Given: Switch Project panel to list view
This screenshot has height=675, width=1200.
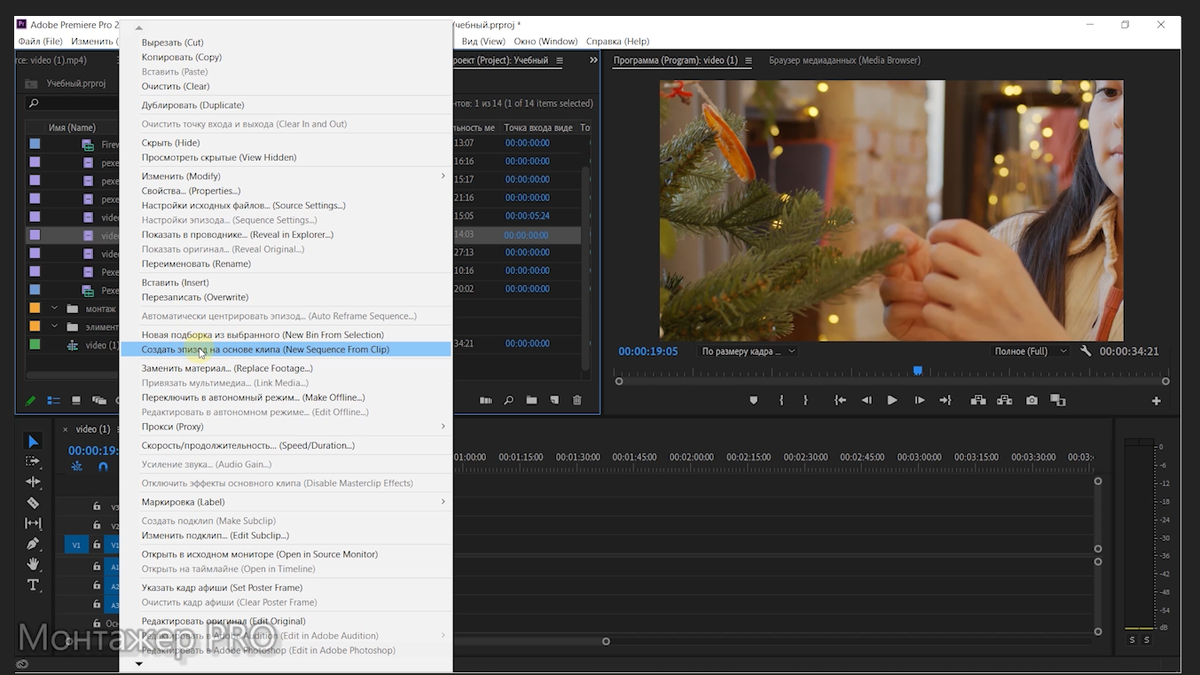Looking at the screenshot, I should click(53, 400).
